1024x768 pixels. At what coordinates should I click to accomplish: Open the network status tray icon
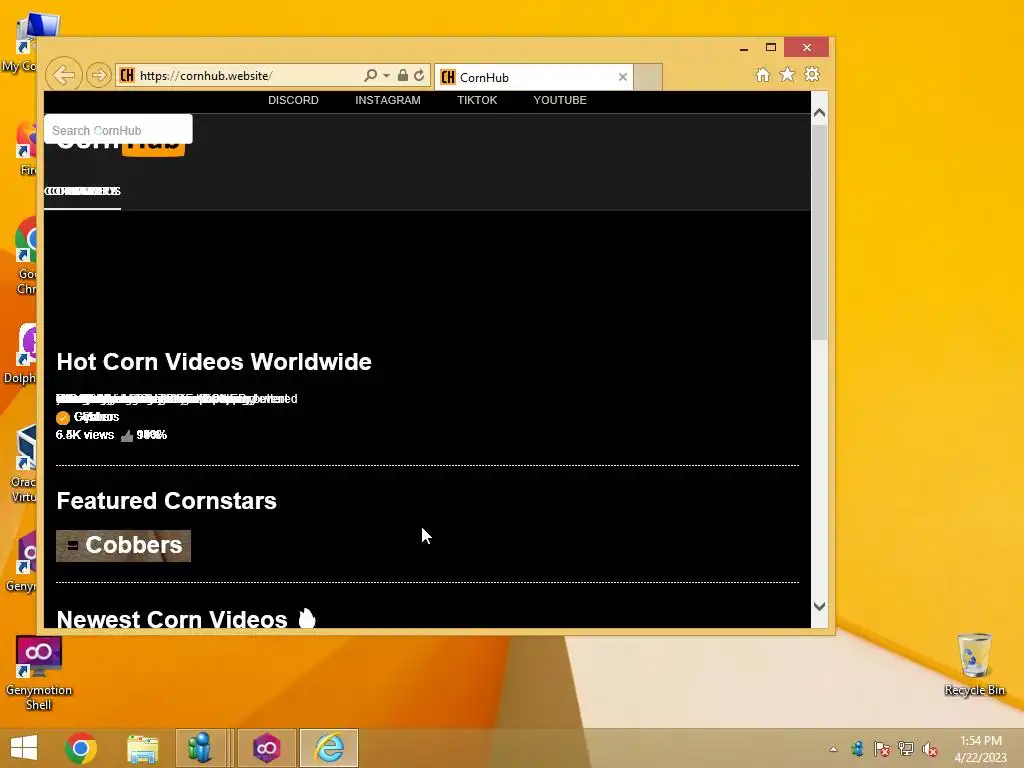(906, 749)
